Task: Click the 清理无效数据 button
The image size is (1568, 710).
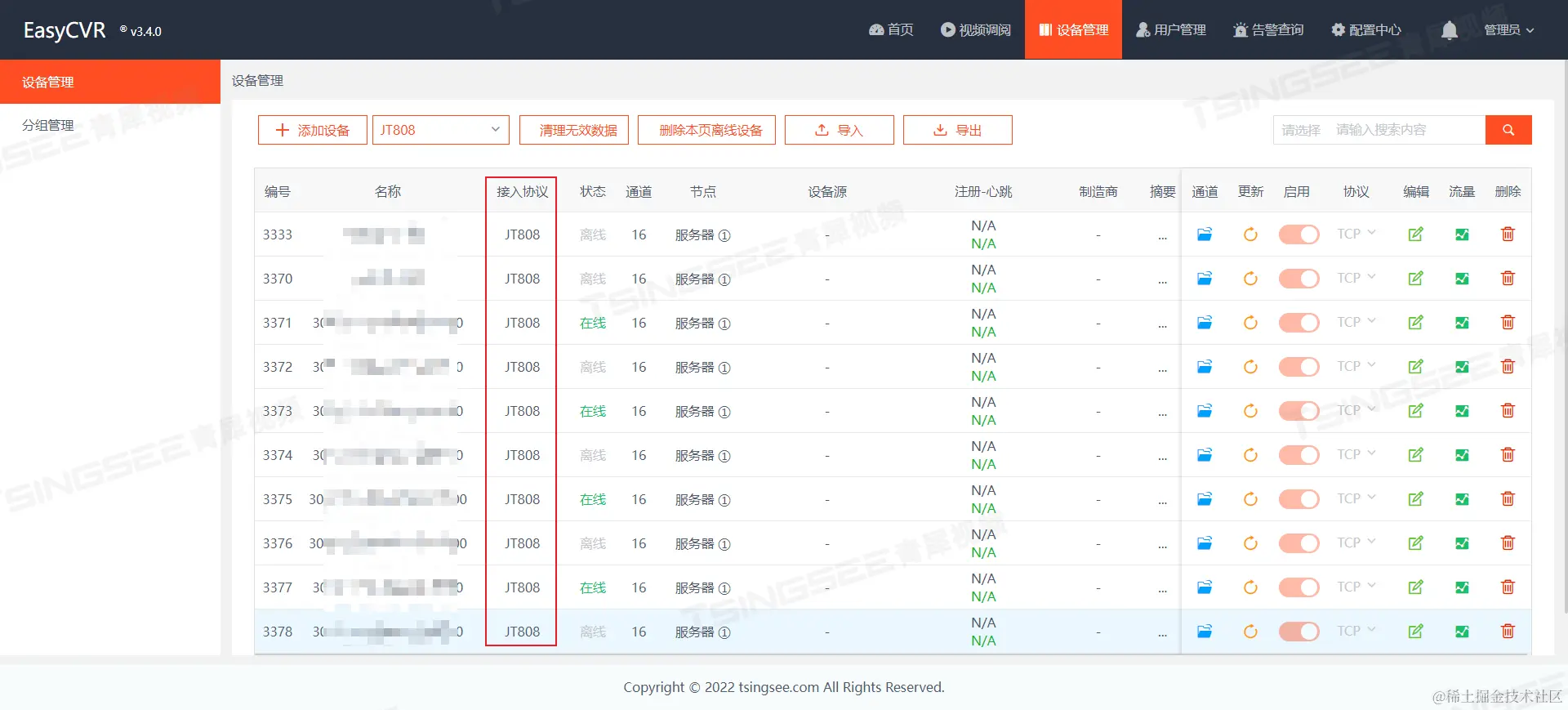Action: point(574,130)
